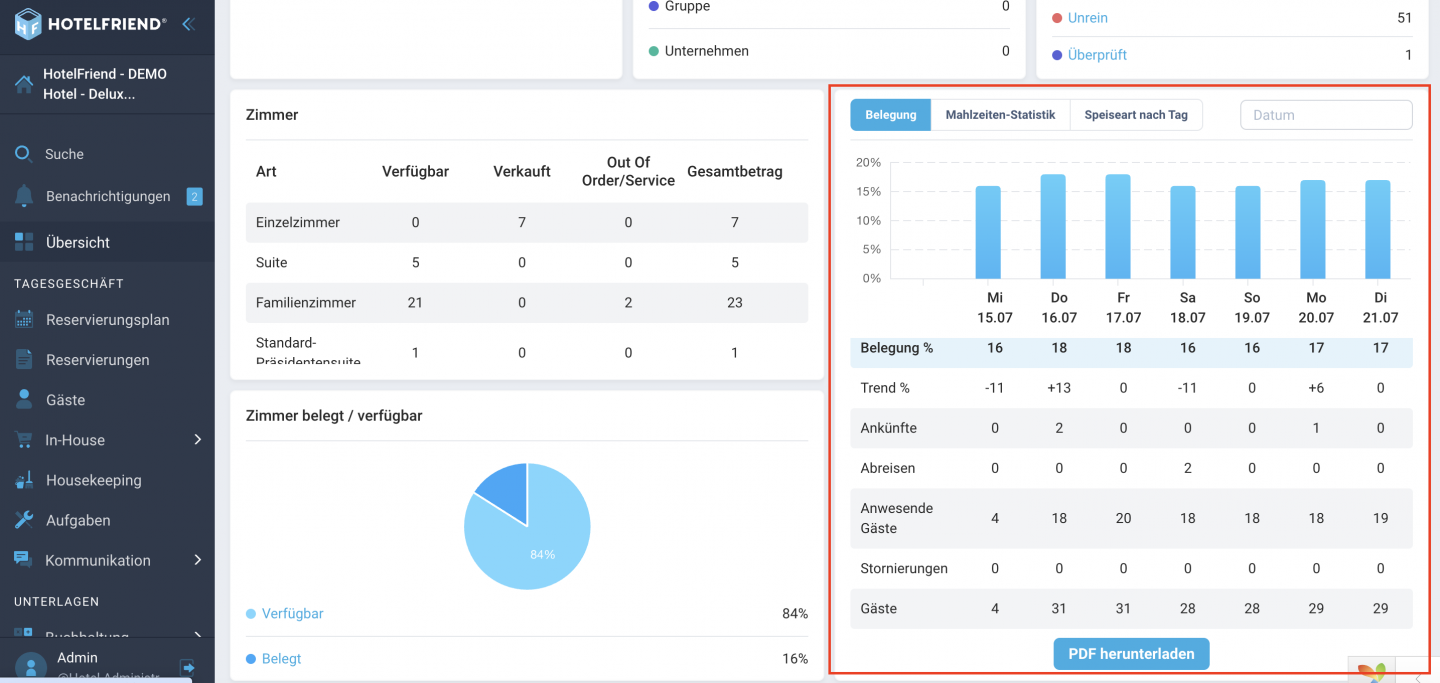This screenshot has width=1440, height=683.
Task: Click the Belegt legend color dot
Action: tap(251, 659)
